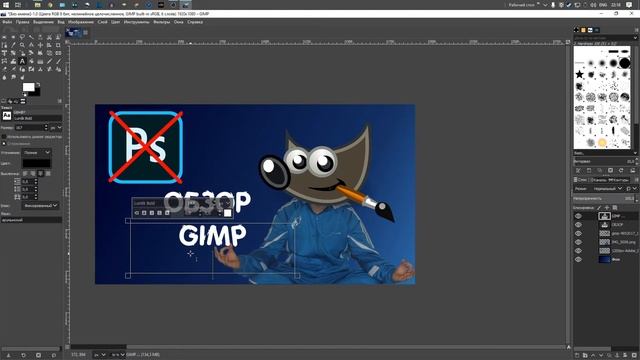Select the Rectangle Select tool
This screenshot has height=360, width=640.
pyautogui.click(x=4, y=37)
